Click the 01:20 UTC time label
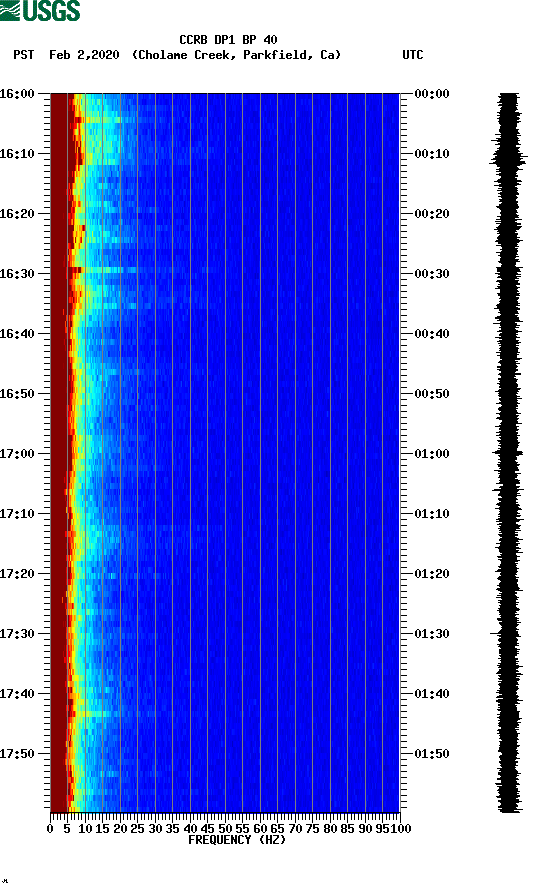The image size is (552, 892). tap(432, 573)
